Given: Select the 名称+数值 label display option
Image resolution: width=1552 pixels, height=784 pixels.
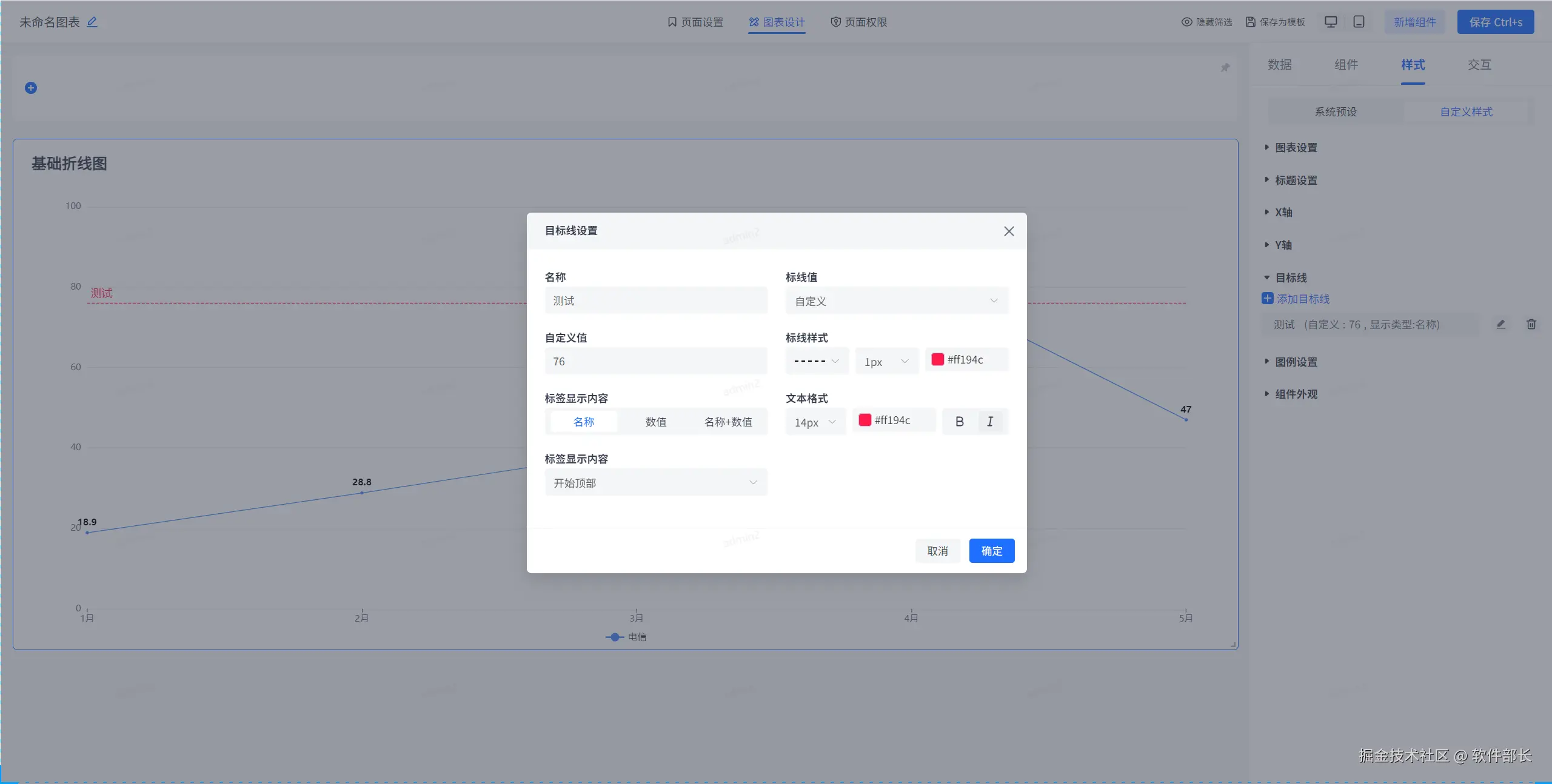Looking at the screenshot, I should [727, 422].
